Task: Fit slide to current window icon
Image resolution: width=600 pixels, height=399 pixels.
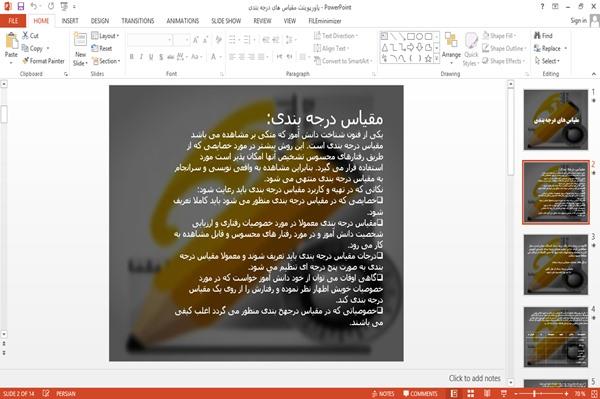Action: tap(594, 394)
